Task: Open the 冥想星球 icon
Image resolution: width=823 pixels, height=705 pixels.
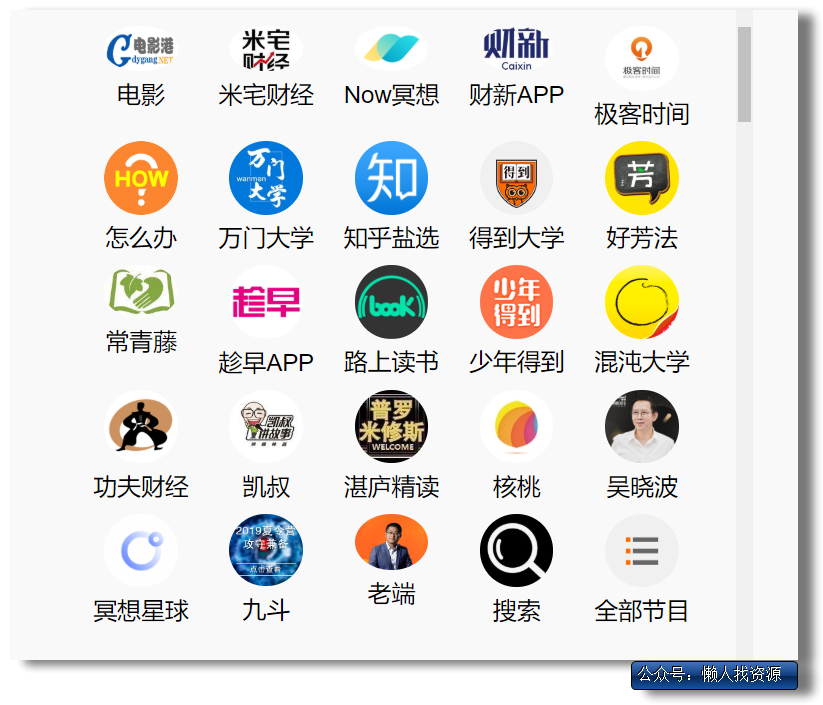Action: pyautogui.click(x=141, y=551)
